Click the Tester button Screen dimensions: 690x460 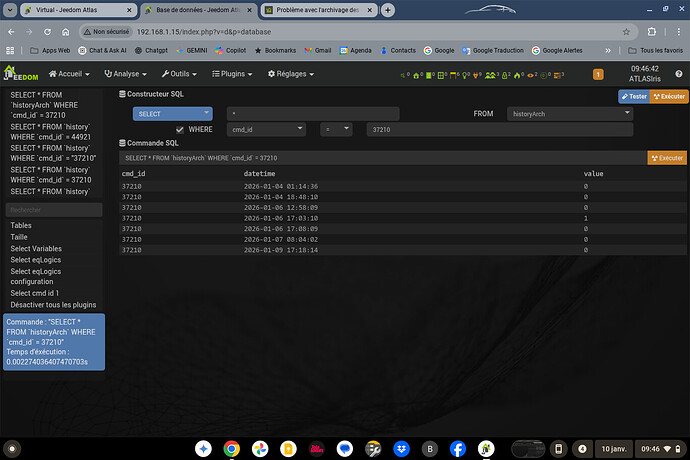coord(634,96)
